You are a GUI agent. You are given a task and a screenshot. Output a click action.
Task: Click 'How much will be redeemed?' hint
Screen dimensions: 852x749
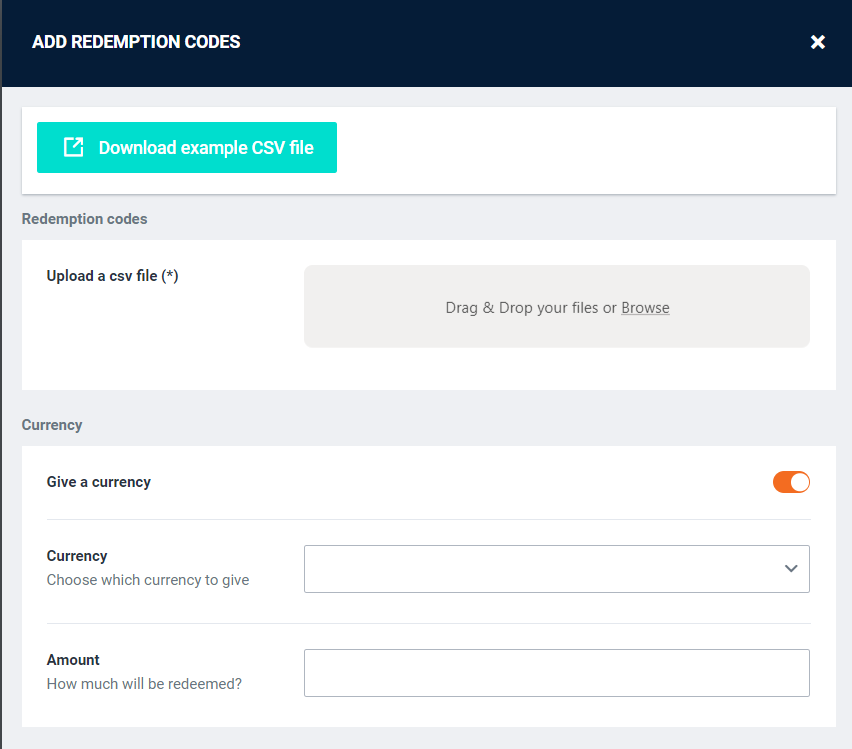[144, 684]
